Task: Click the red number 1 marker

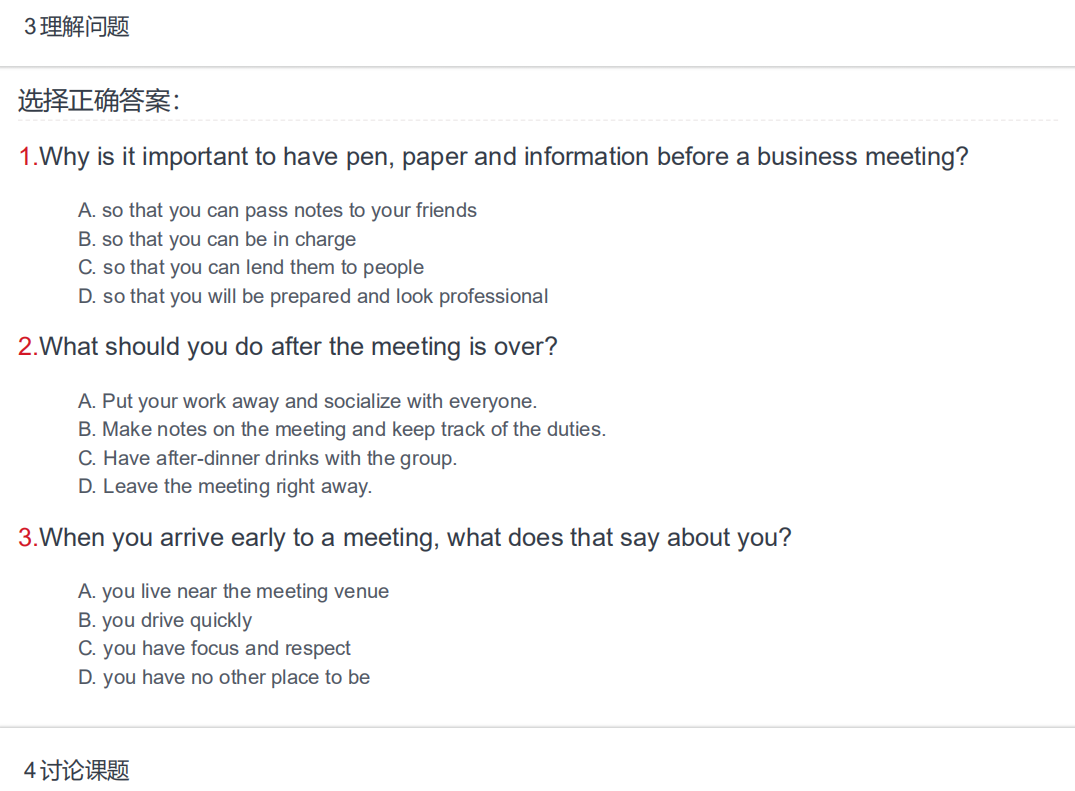Action: pos(27,157)
